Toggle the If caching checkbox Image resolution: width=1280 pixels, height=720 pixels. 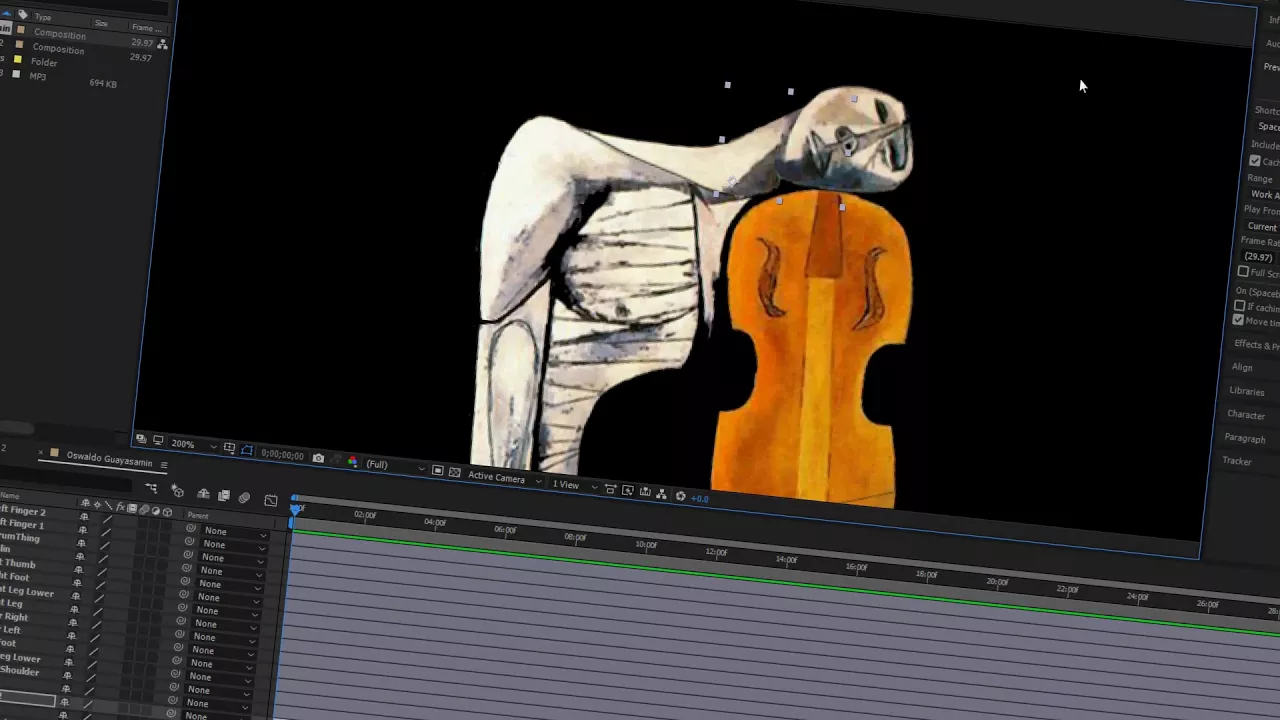point(1240,306)
